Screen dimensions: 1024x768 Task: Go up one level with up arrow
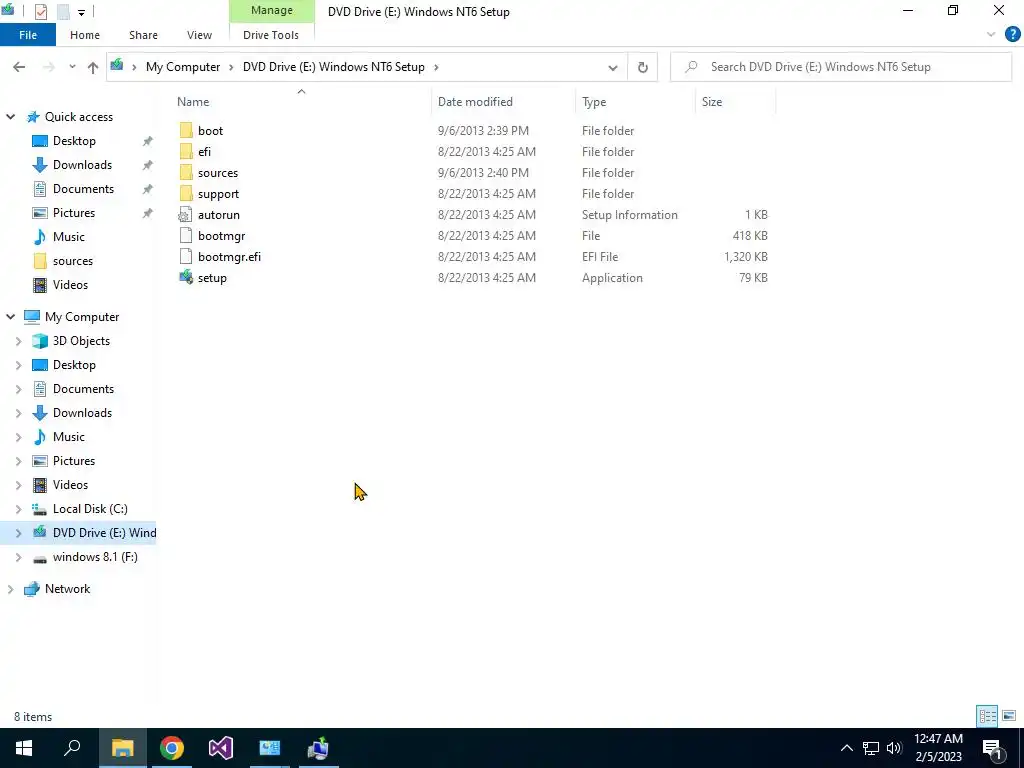click(93, 67)
